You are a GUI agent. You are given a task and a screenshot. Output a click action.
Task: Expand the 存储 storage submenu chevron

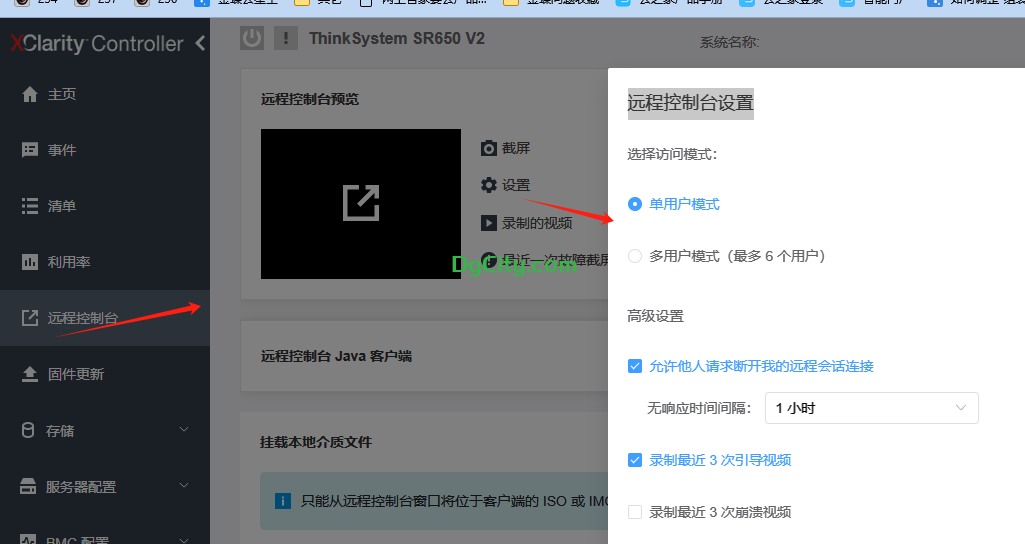pyautogui.click(x=184, y=430)
